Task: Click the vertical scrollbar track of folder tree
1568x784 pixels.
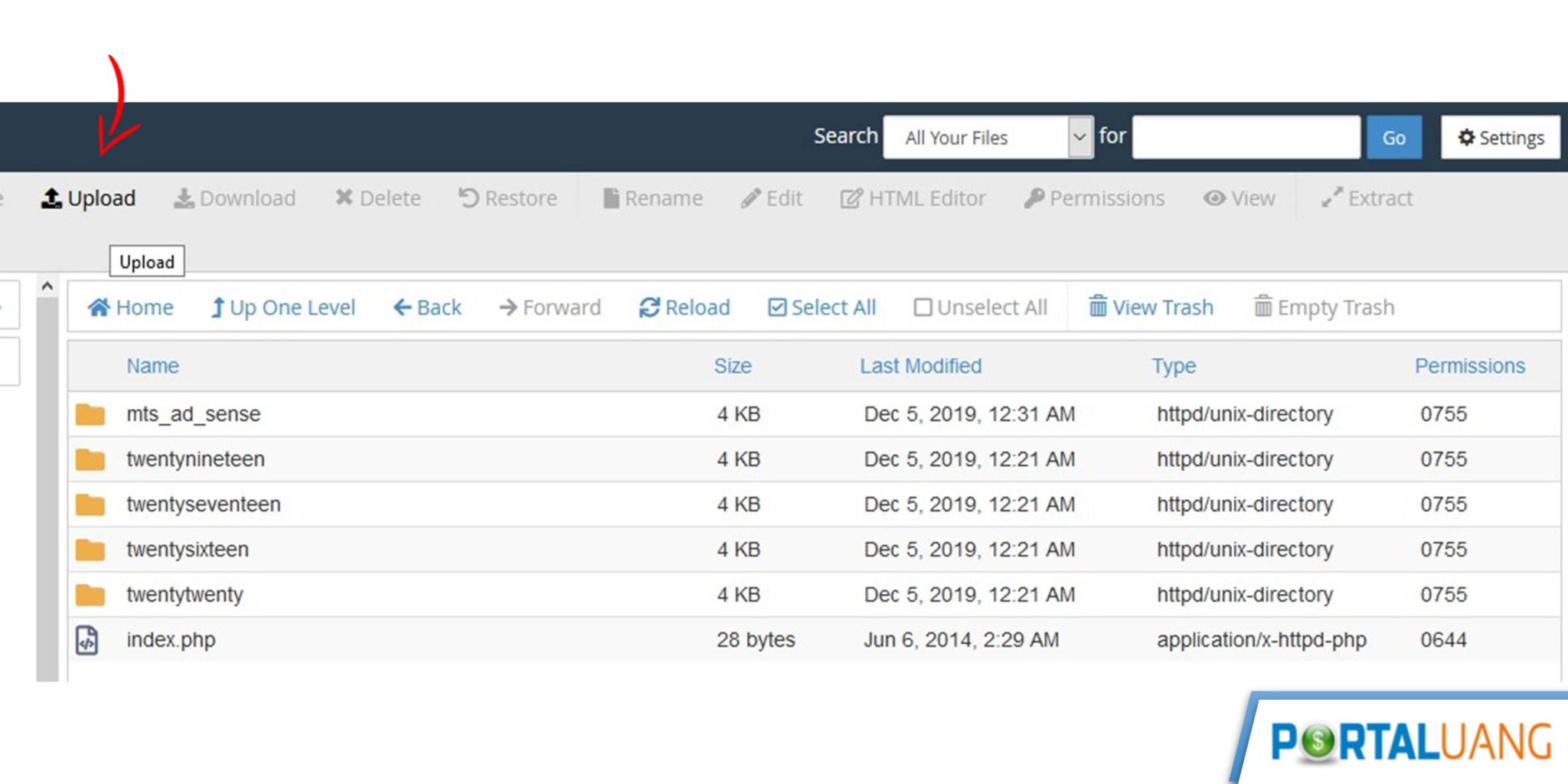Action: click(x=47, y=488)
